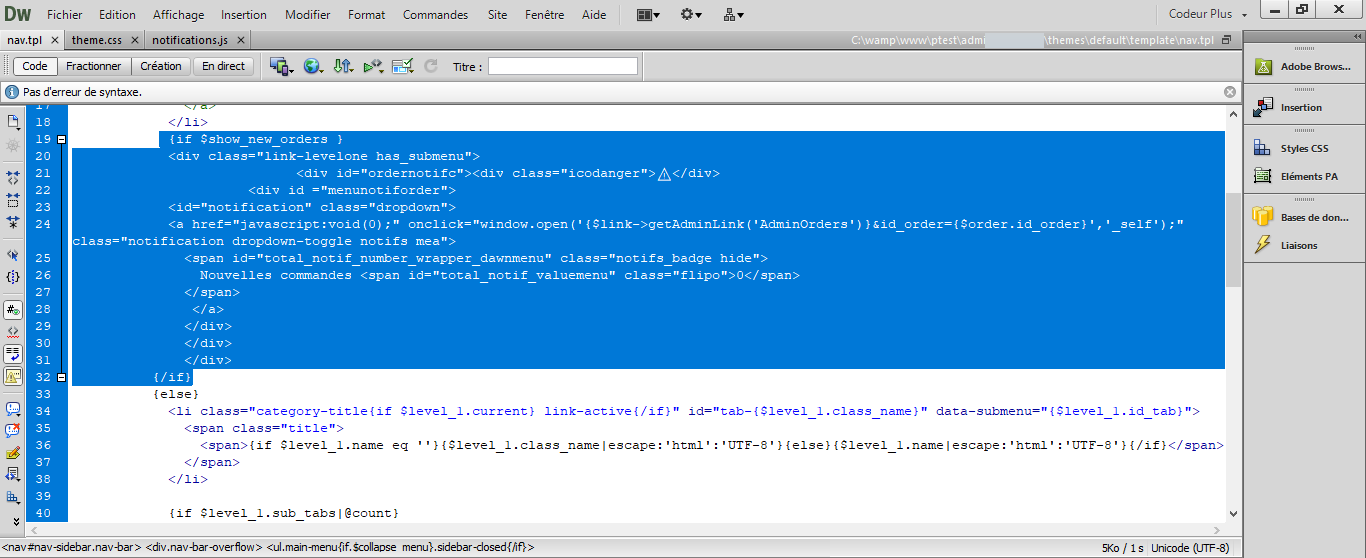Click the Collapse Selection icon

(x=13, y=199)
